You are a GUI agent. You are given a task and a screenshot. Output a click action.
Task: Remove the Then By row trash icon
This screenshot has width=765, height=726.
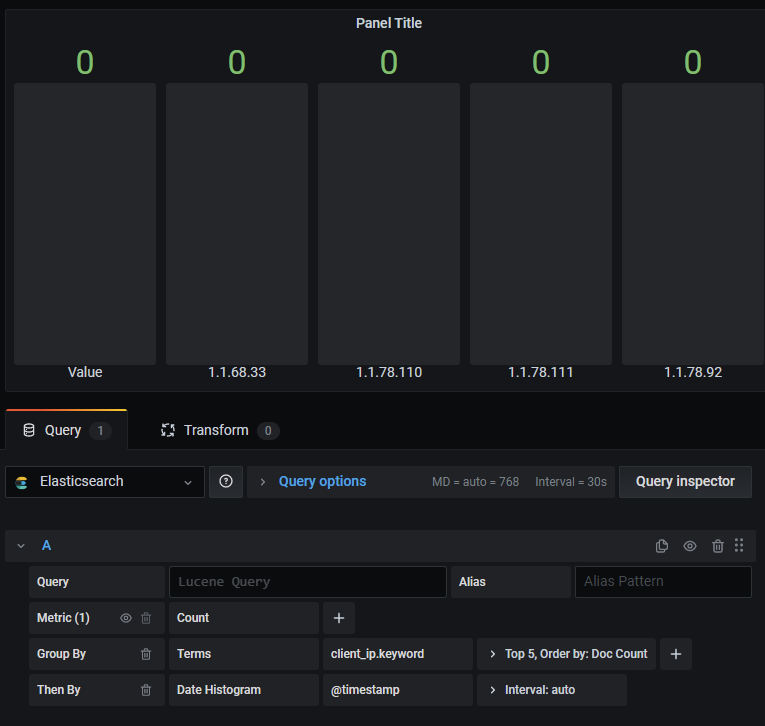[146, 690]
